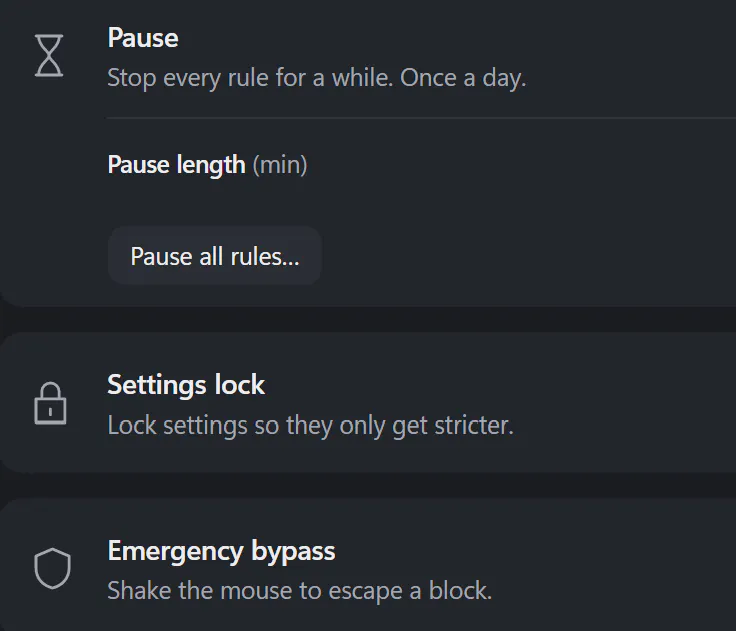This screenshot has width=736, height=631.
Task: Click the 'Pause all rules...' button
Action: click(215, 256)
